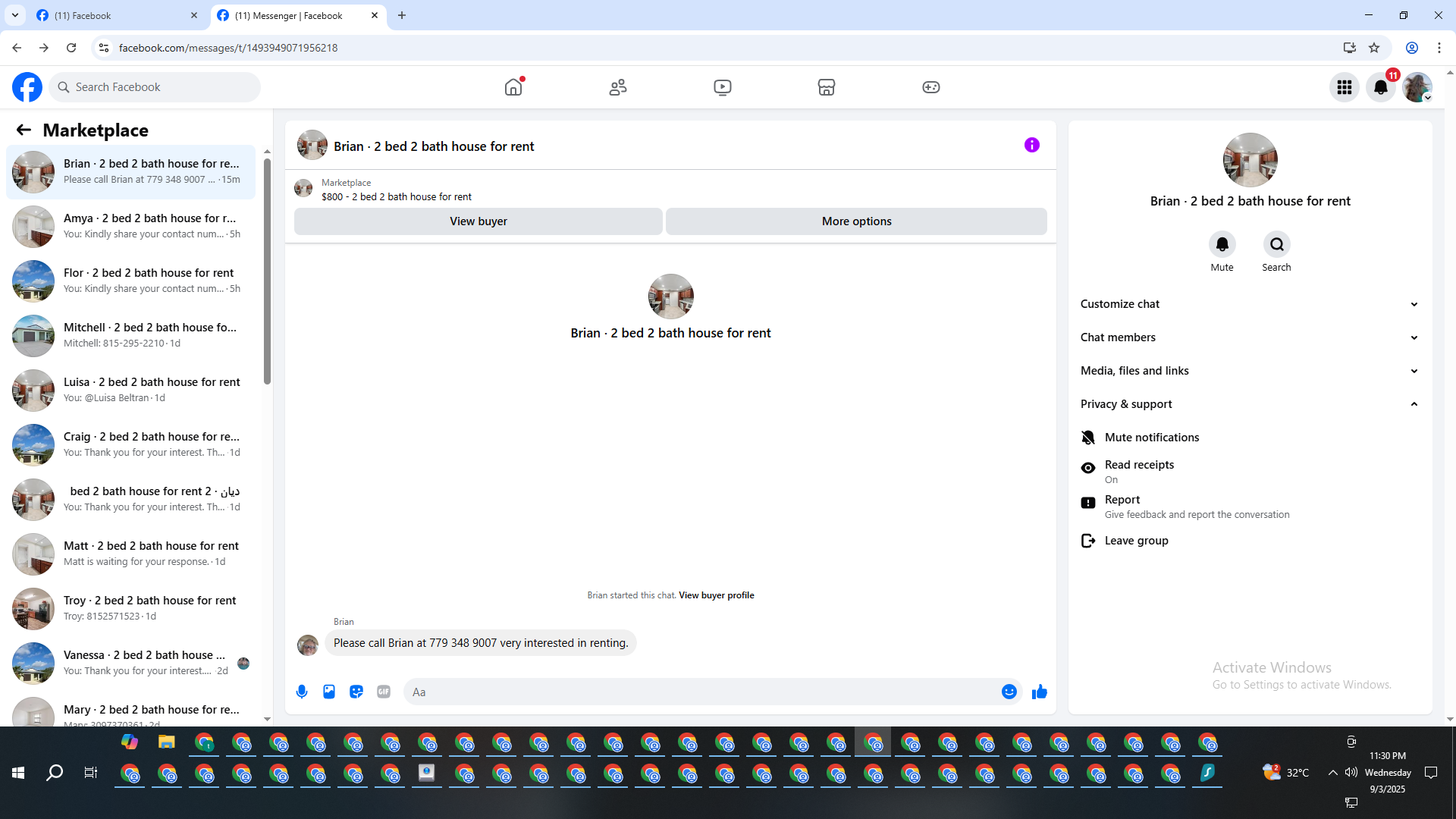Toggle conversation information purple icon
1456x819 pixels.
1032,145
